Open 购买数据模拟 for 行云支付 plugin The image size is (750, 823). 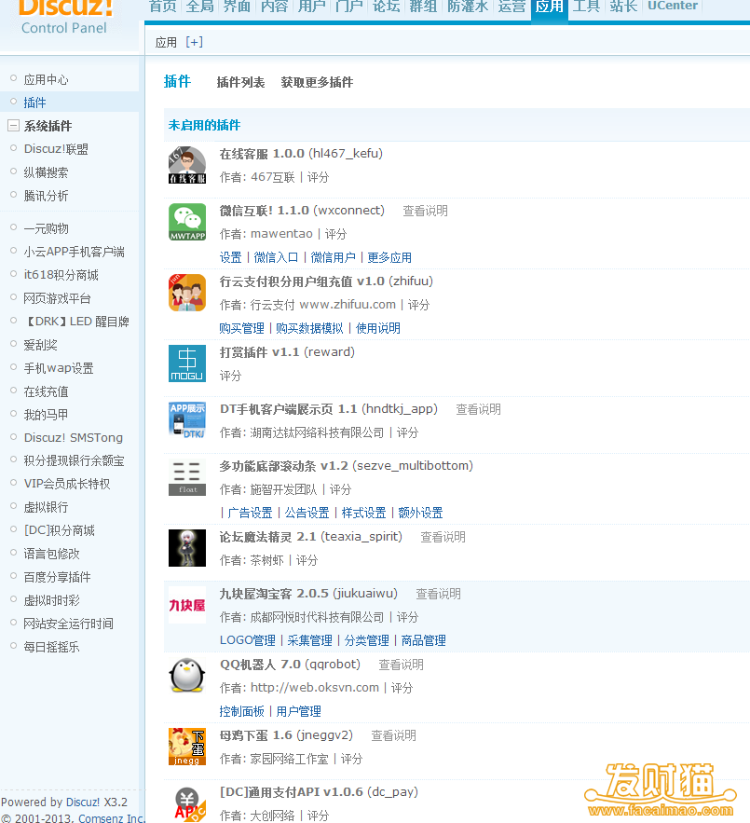point(310,329)
